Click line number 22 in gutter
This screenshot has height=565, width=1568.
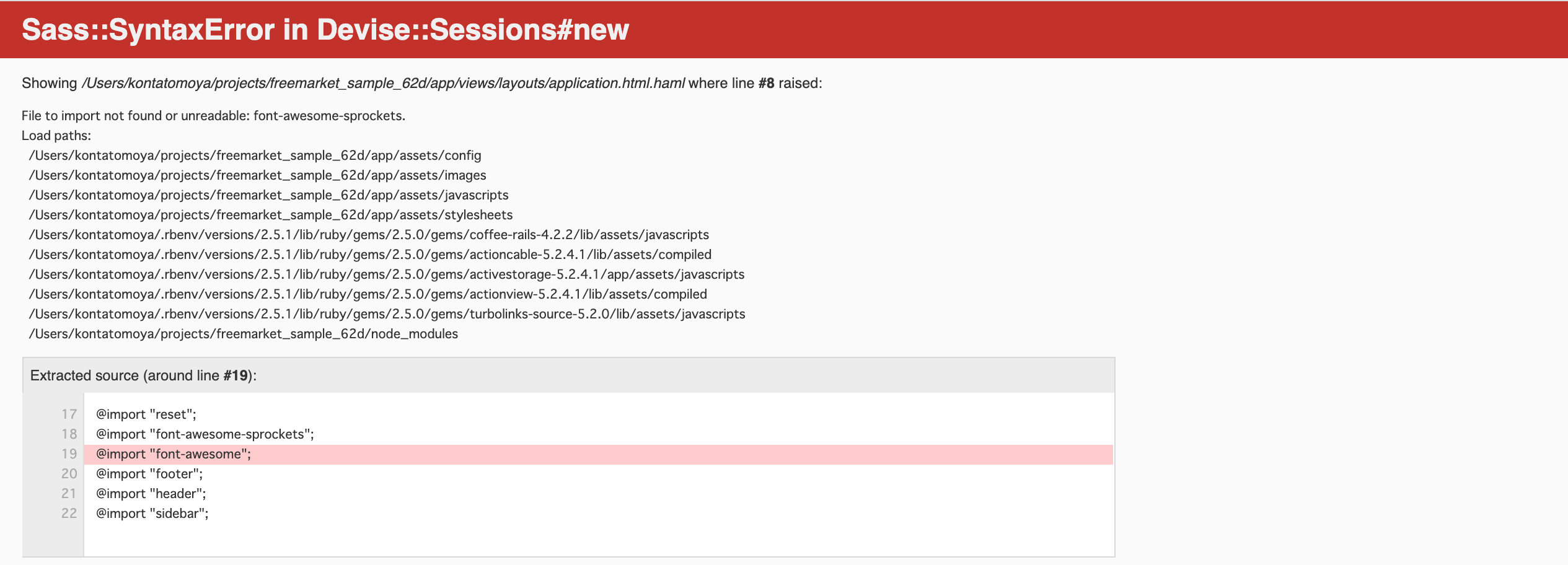[x=69, y=514]
